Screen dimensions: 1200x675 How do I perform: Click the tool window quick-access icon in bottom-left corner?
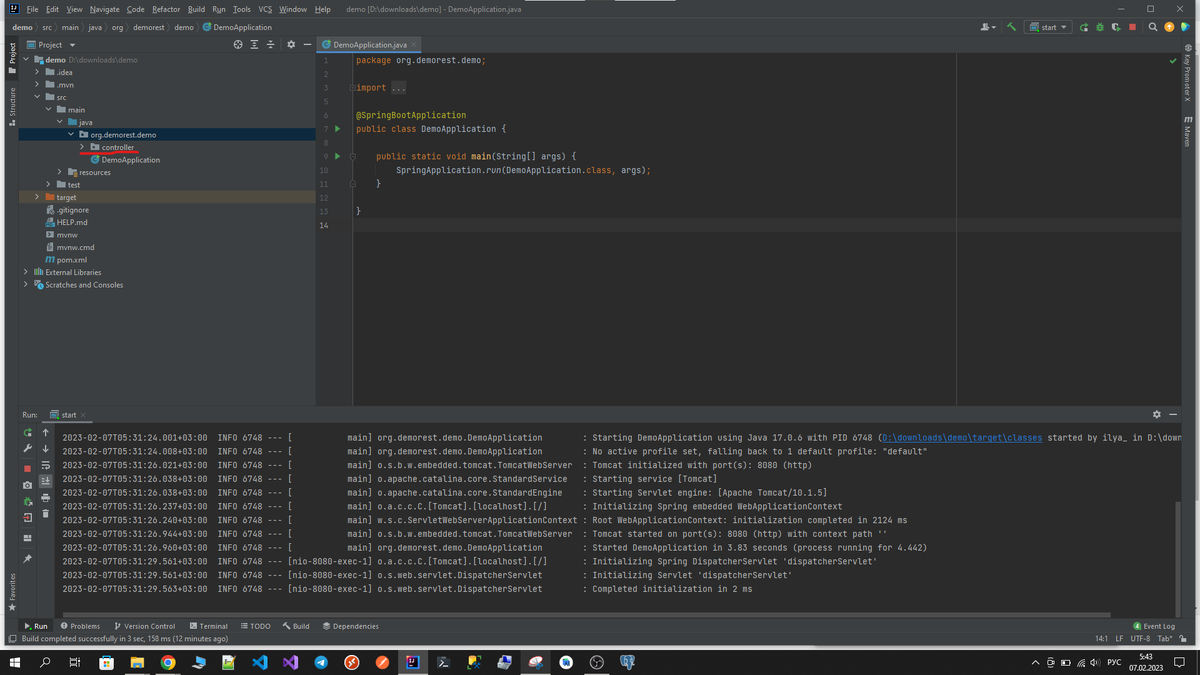click(x=12, y=638)
